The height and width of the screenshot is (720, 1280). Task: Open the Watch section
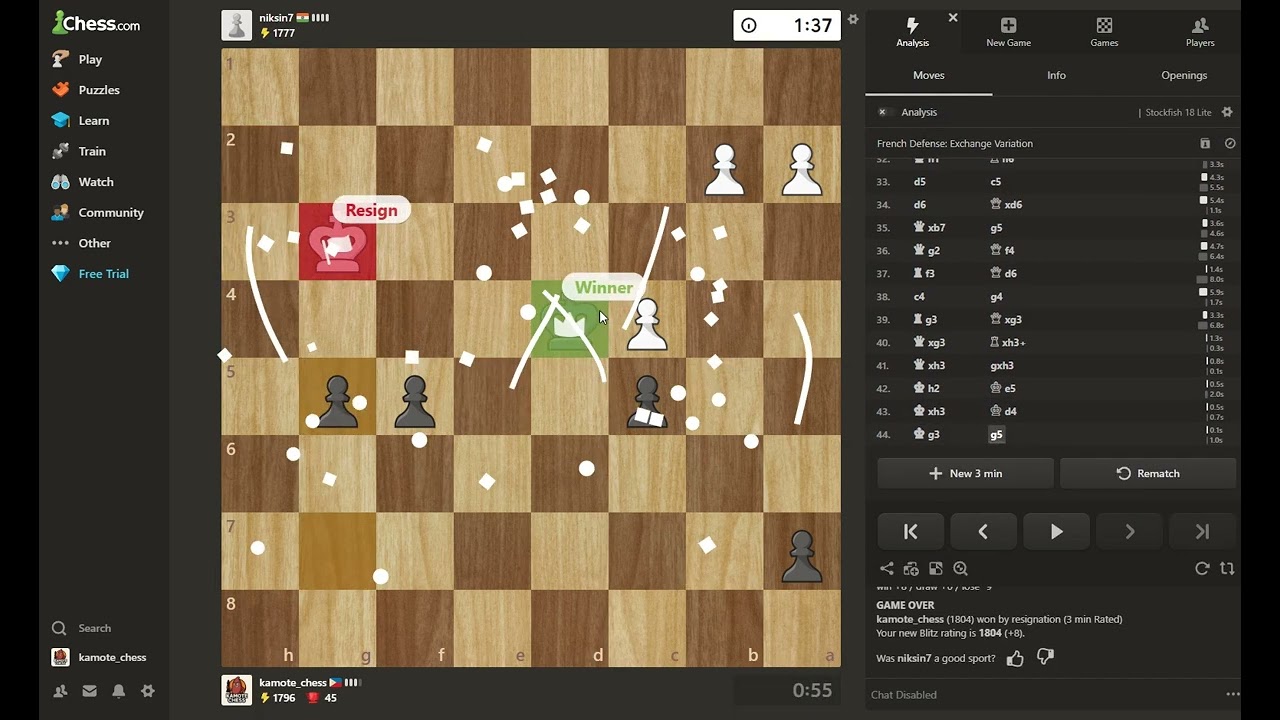pyautogui.click(x=83, y=182)
